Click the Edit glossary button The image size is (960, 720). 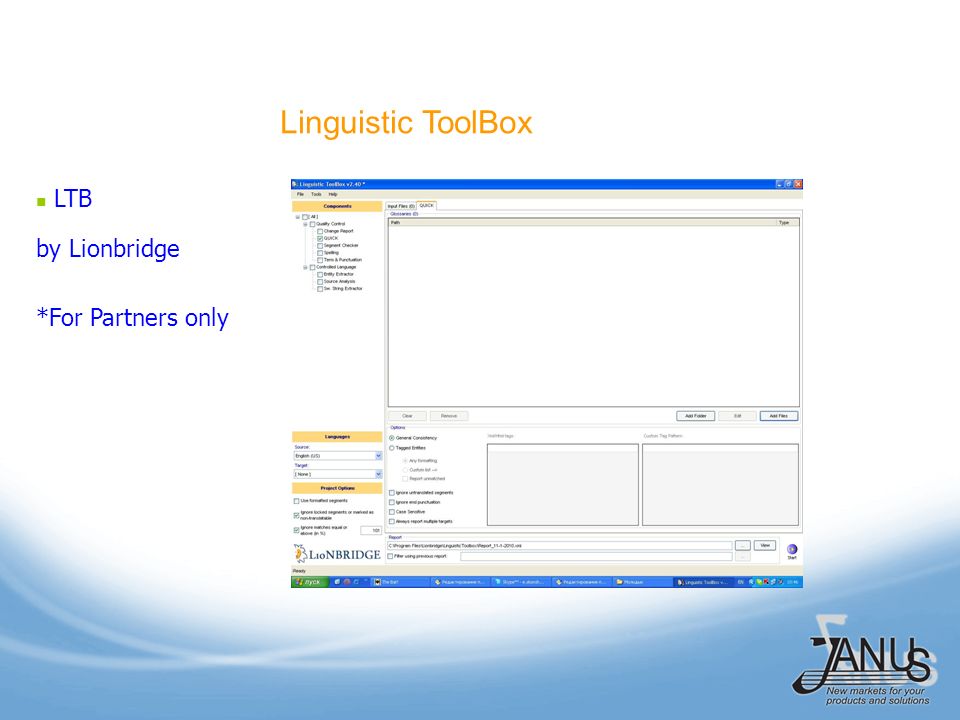[x=737, y=416]
